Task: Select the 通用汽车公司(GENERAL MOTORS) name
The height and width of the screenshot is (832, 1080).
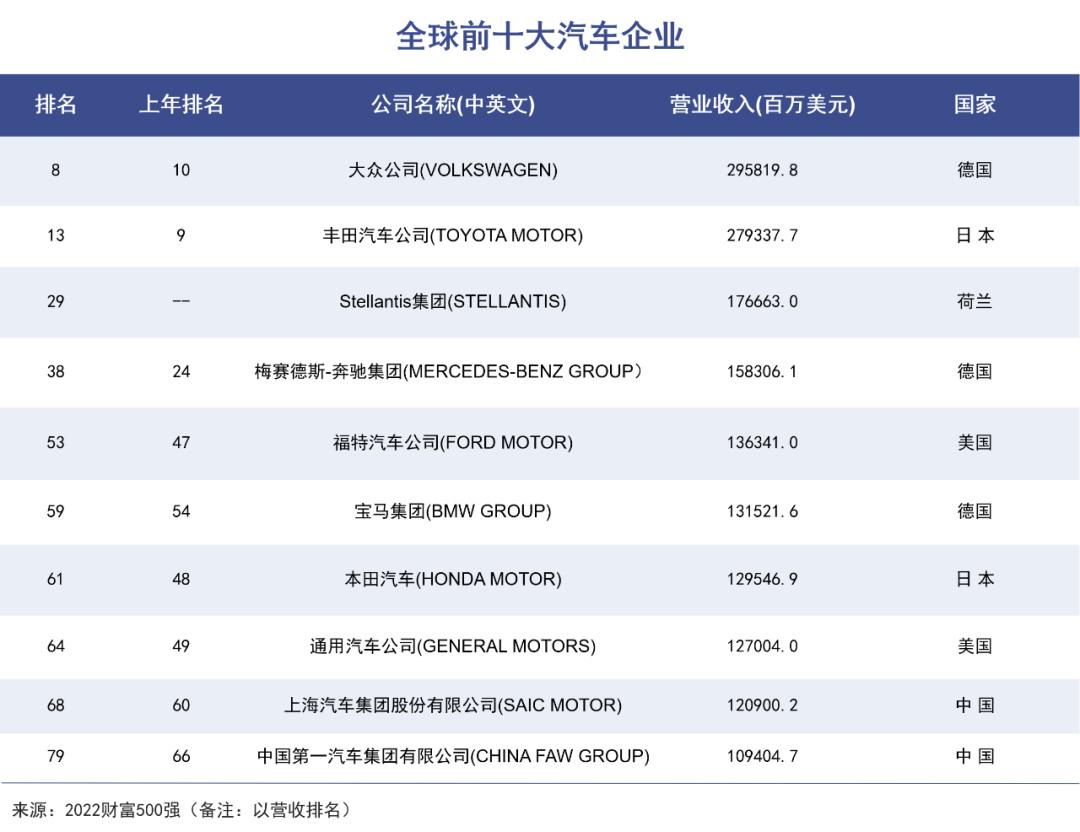Action: point(453,646)
